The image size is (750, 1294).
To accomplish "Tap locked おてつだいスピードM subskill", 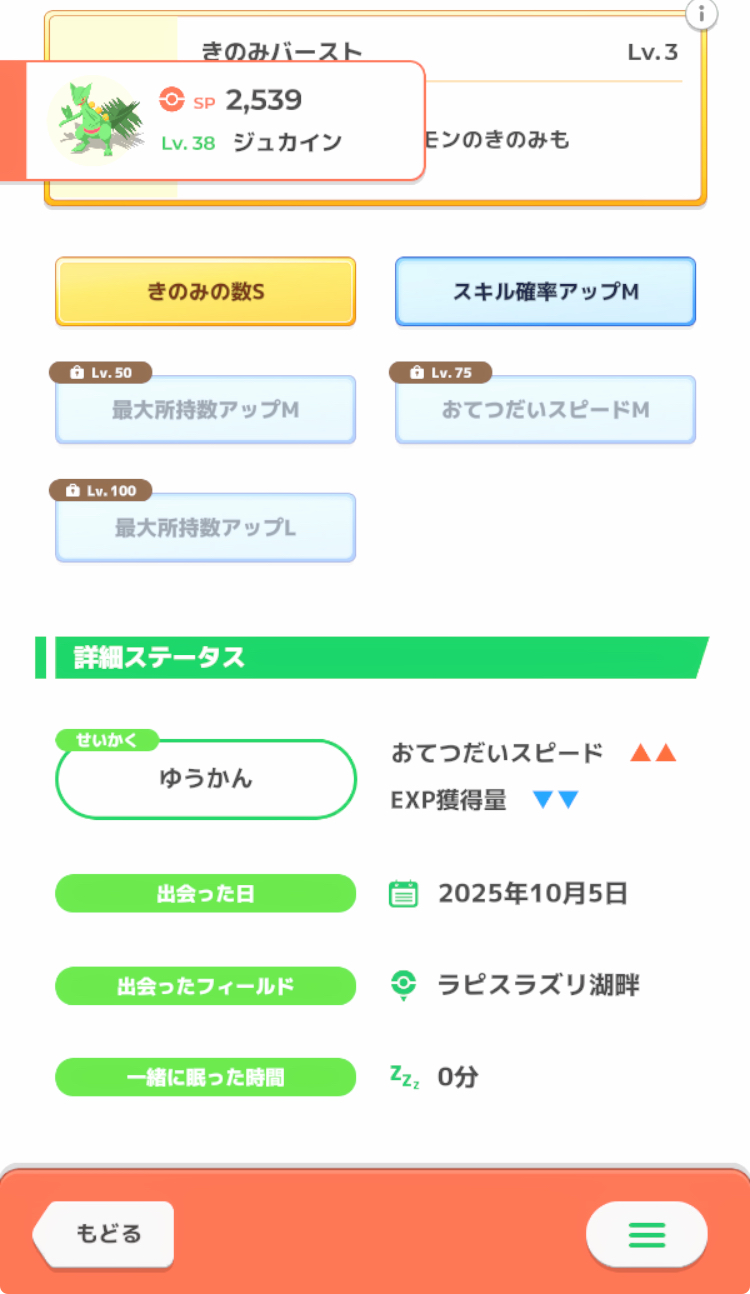I will click(545, 411).
